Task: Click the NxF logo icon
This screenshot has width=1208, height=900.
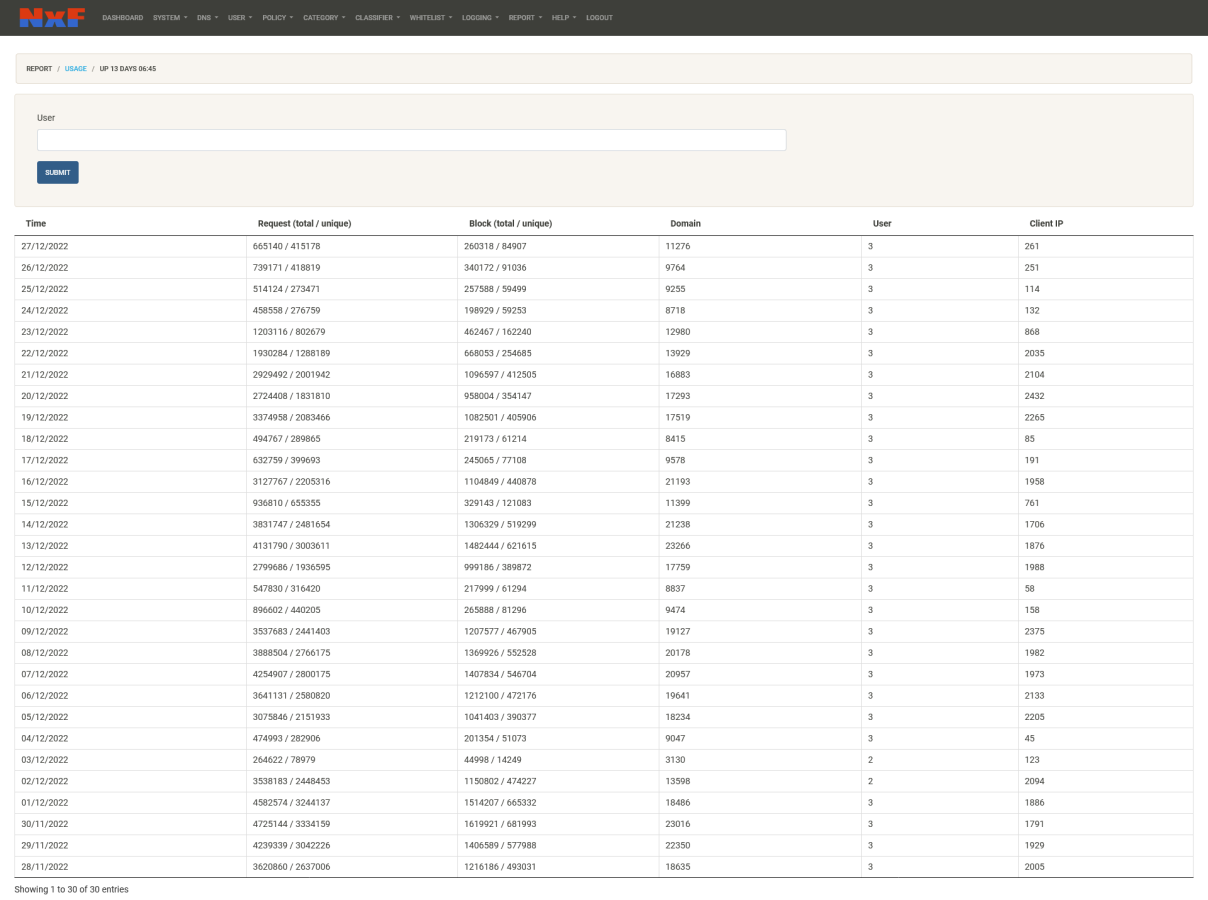Action: [x=52, y=17]
